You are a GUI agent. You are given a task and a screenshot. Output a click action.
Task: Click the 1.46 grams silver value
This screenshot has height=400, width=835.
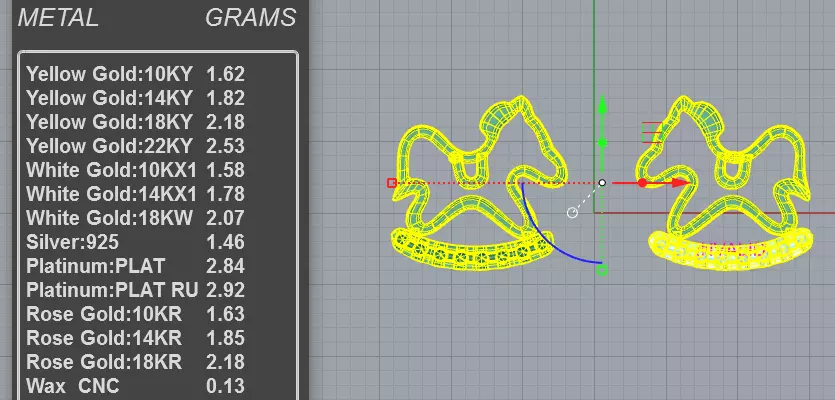point(226,242)
